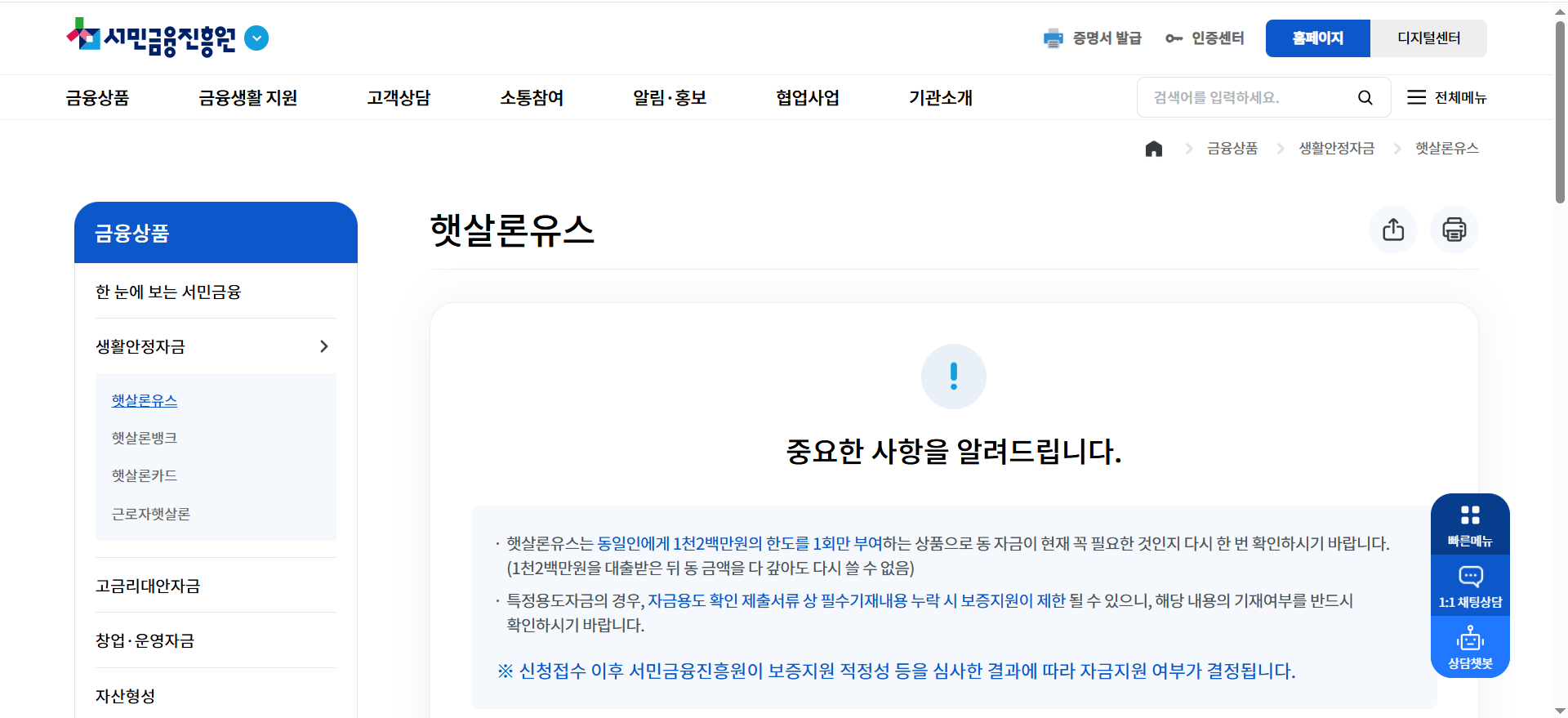The height and width of the screenshot is (718, 1568).
Task: Open the 기관소개 menu
Action: click(x=941, y=98)
